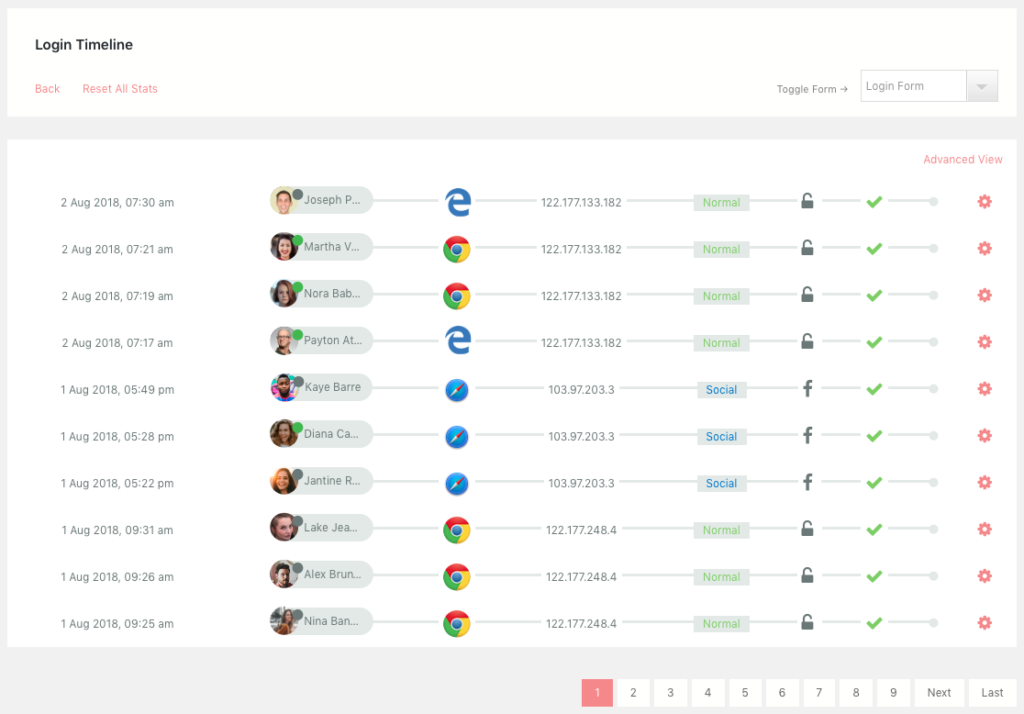The height and width of the screenshot is (714, 1024).
Task: Click the Login Form select field
Action: tap(913, 87)
